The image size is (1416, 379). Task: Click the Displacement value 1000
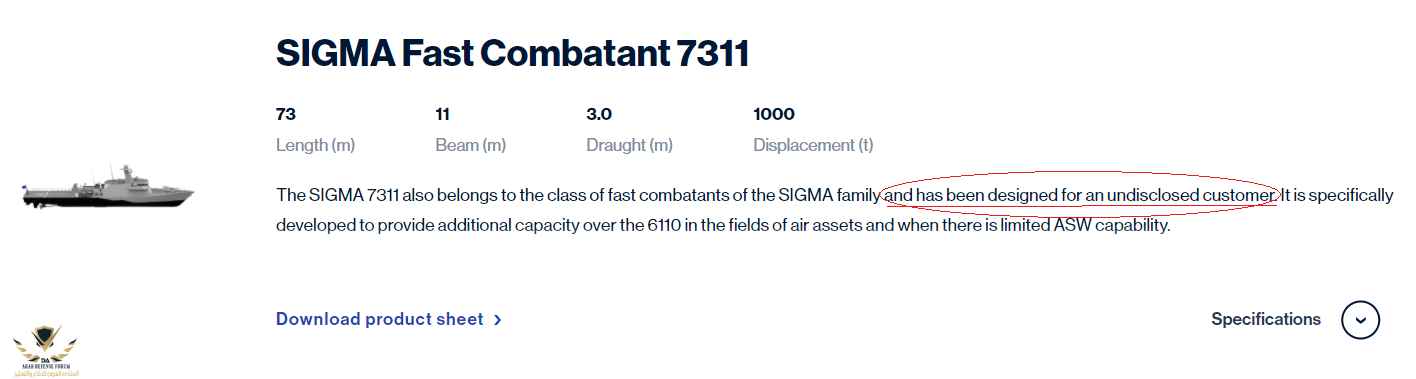(x=774, y=114)
